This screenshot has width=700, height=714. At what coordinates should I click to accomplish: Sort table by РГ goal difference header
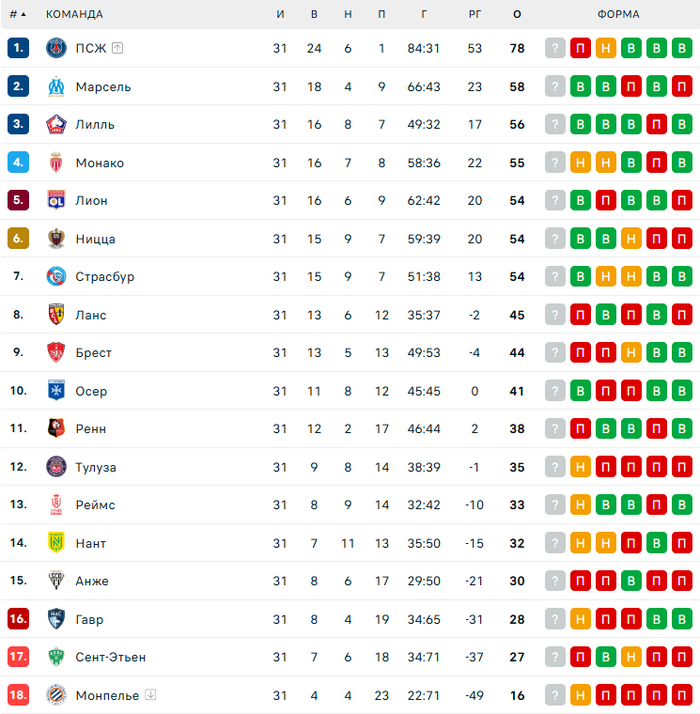pyautogui.click(x=475, y=15)
